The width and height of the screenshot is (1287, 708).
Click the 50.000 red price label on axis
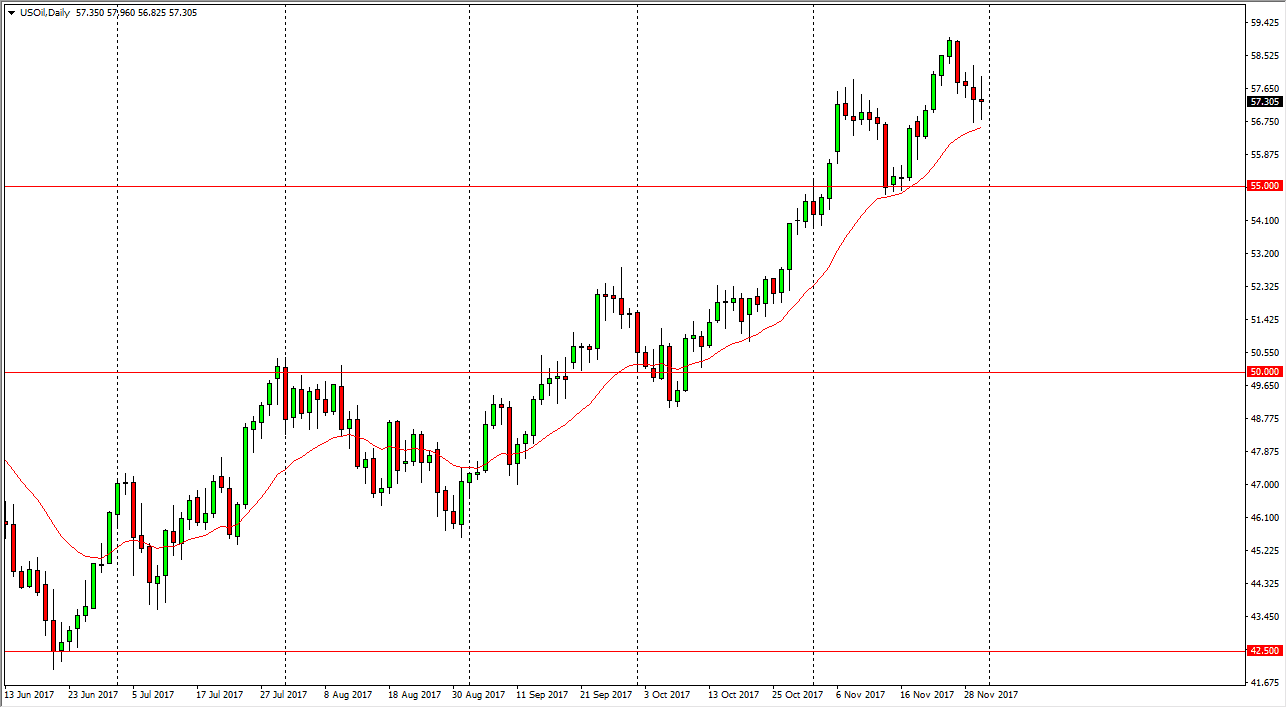click(1264, 371)
